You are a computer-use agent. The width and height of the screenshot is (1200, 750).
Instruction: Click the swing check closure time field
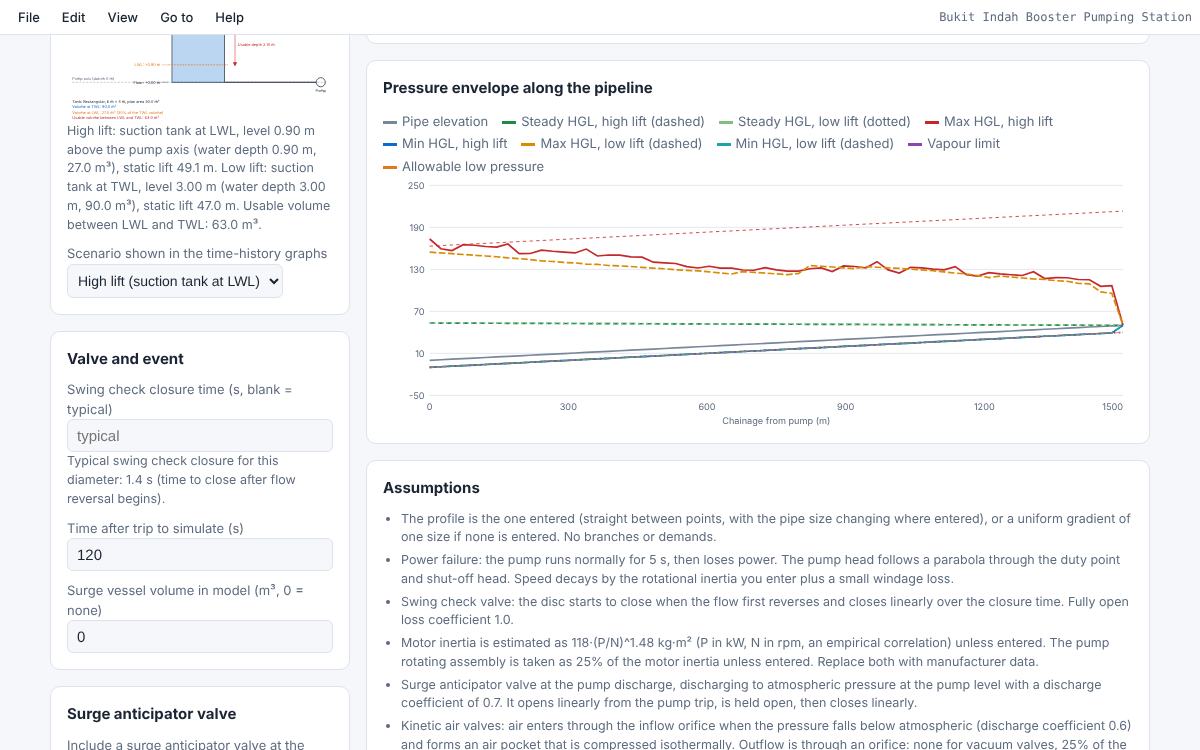click(200, 435)
